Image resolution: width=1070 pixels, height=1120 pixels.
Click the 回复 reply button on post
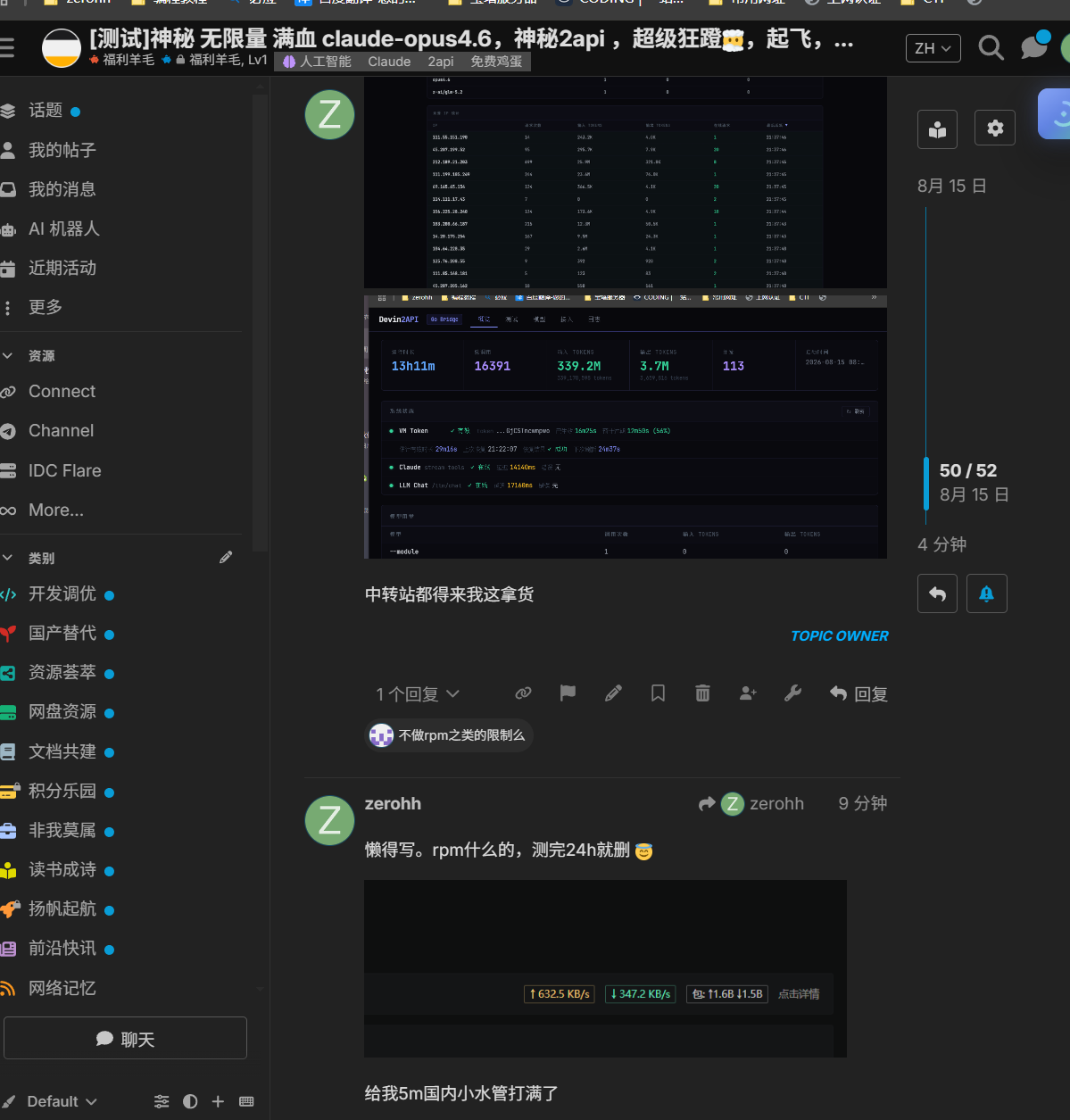(858, 693)
